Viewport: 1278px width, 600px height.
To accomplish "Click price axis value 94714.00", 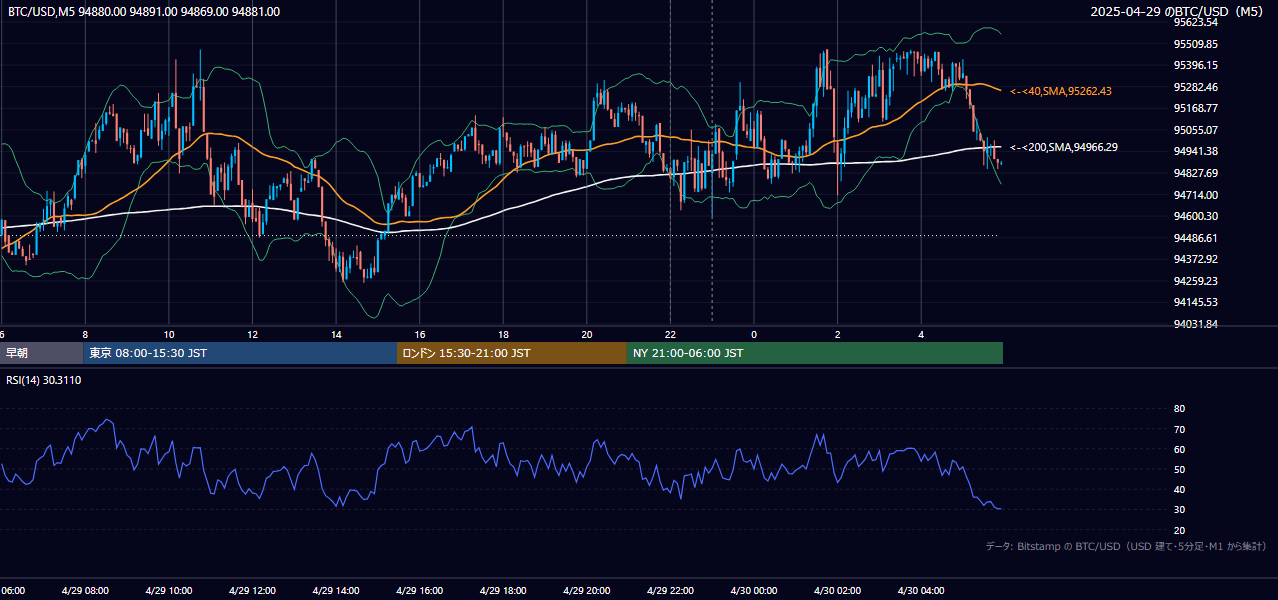I will pos(1195,194).
